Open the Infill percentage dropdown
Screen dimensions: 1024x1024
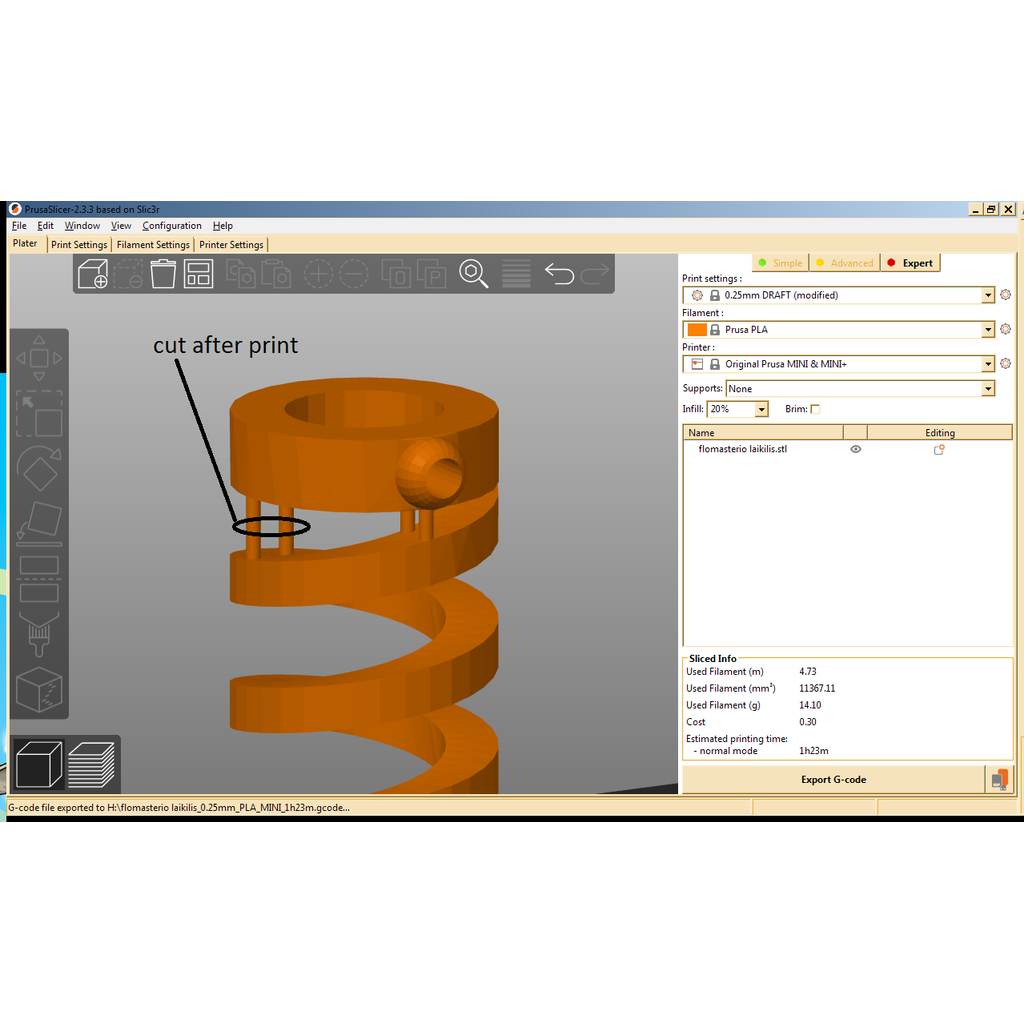click(762, 409)
